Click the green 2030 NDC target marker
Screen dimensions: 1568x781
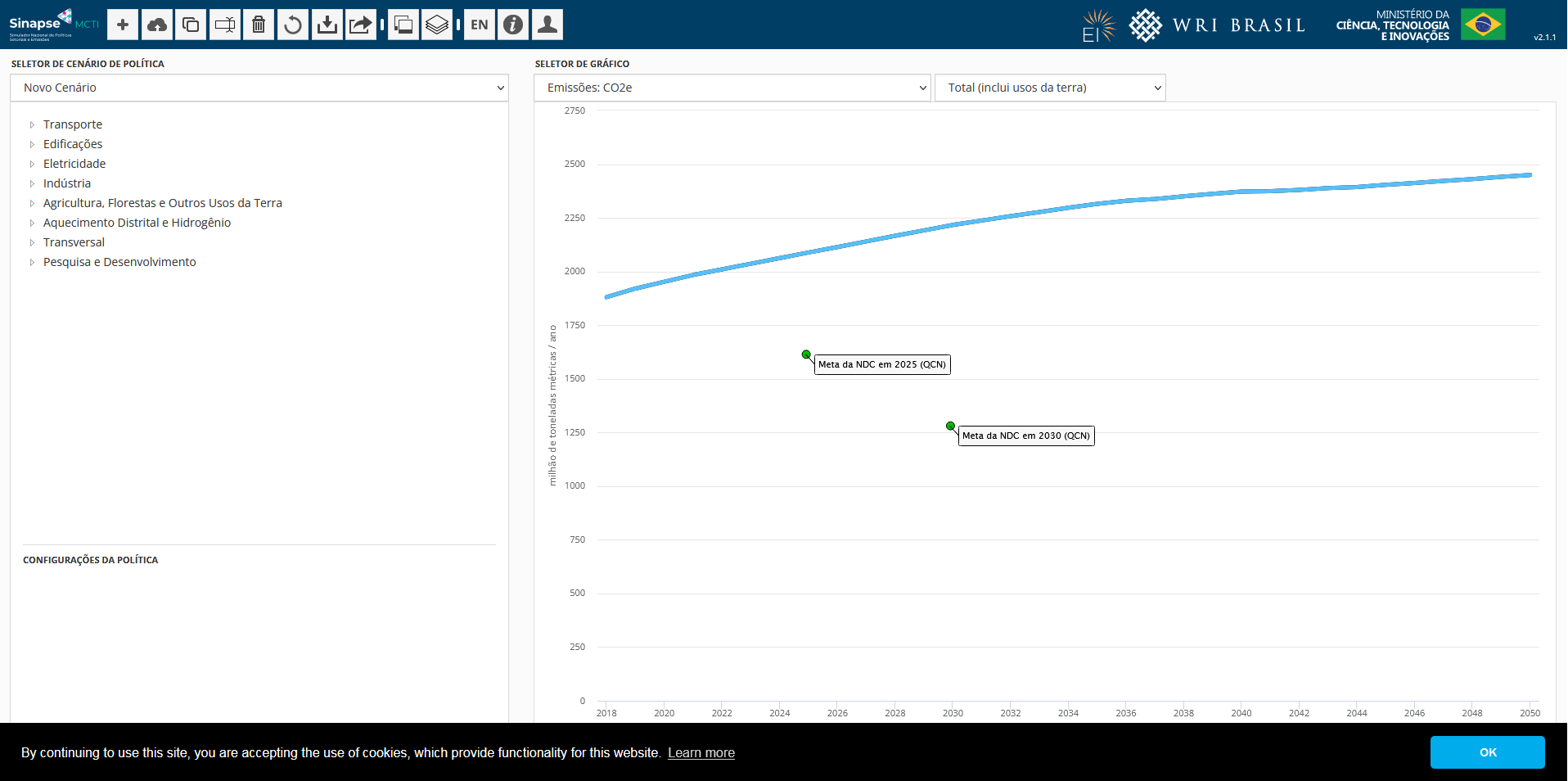pyautogui.click(x=950, y=426)
